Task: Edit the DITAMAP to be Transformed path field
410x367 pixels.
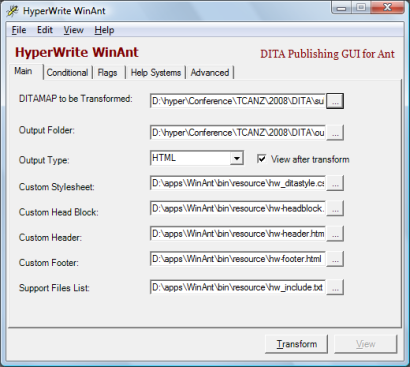Action: pyautogui.click(x=238, y=101)
